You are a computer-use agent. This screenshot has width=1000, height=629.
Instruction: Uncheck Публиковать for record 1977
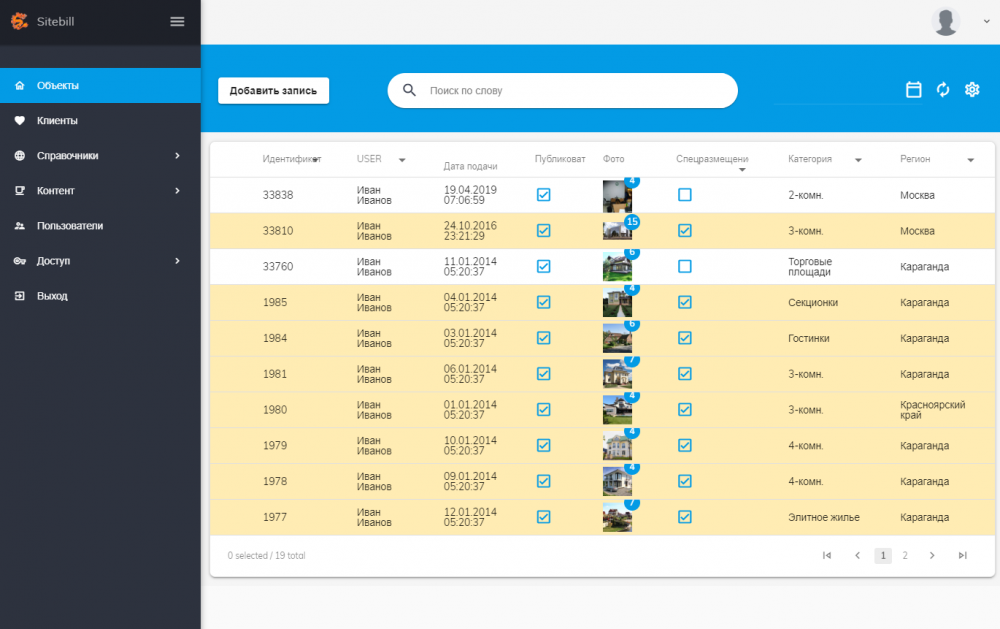tap(543, 517)
